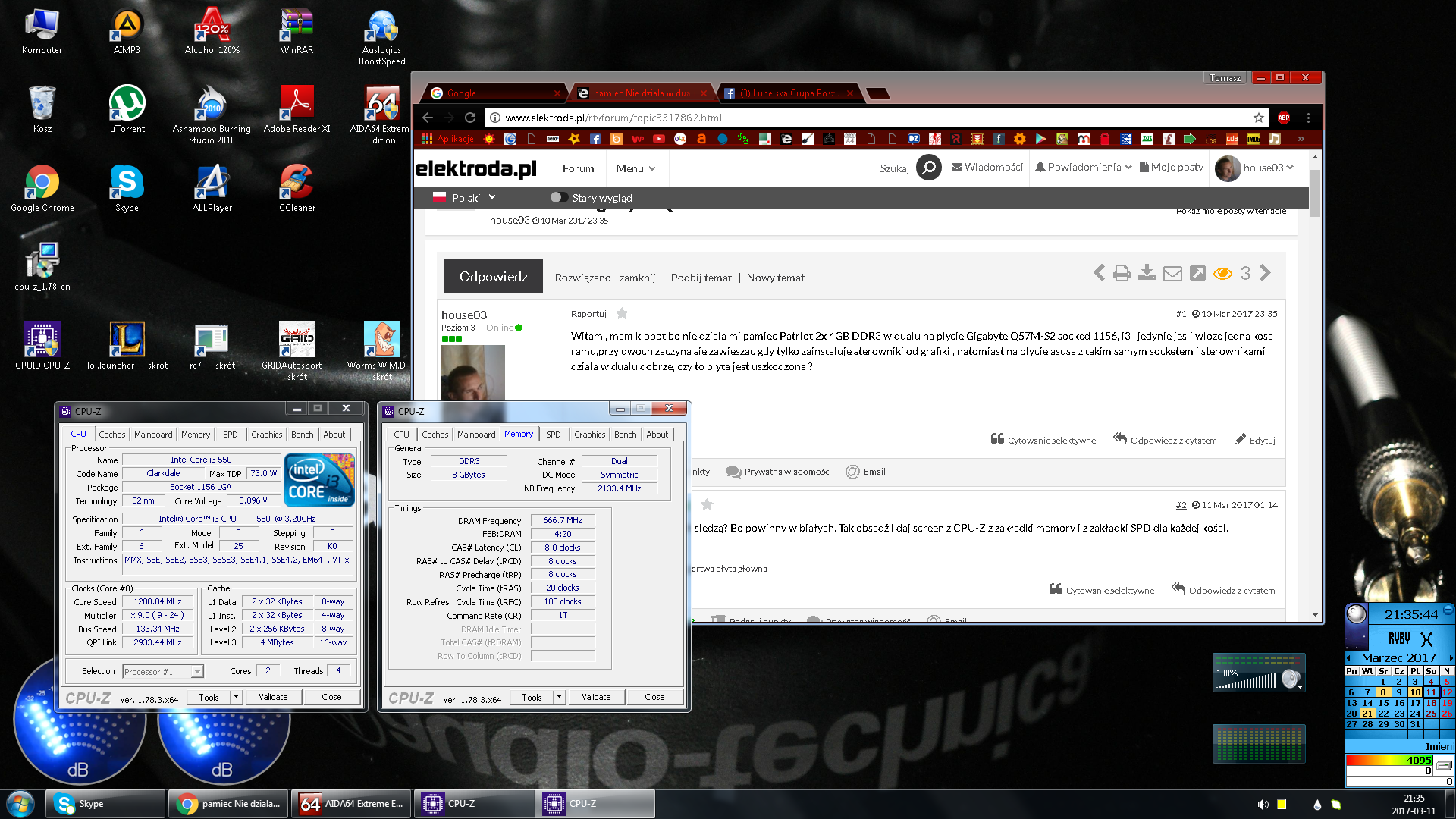1456x819 pixels.
Task: Open the Alcohol 120% desktop icon
Action: click(x=212, y=32)
